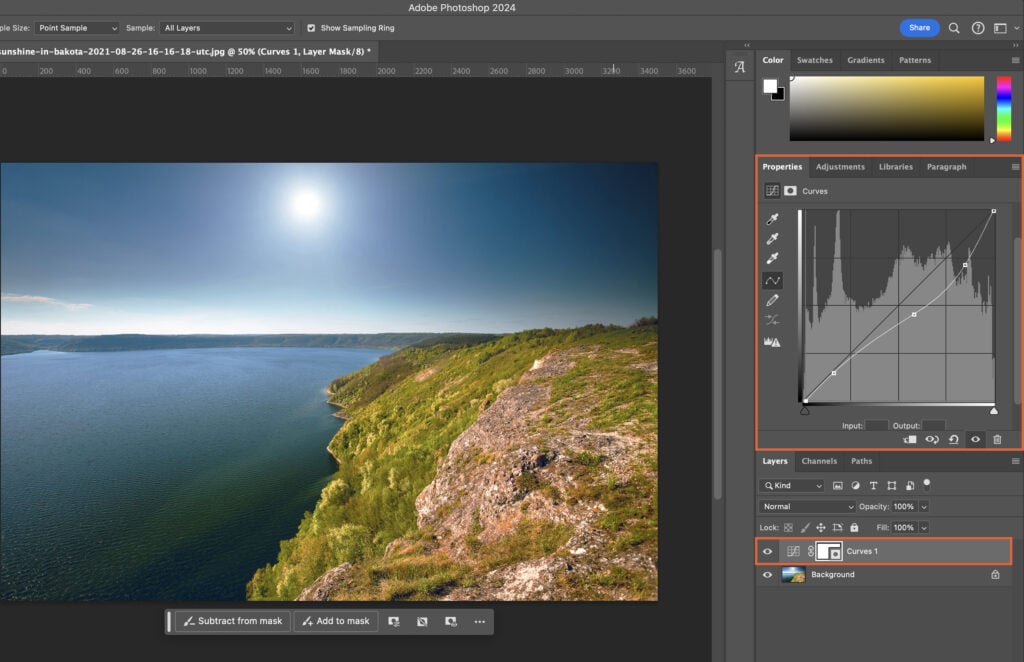Delete the adjustment layer via trash icon

997,440
